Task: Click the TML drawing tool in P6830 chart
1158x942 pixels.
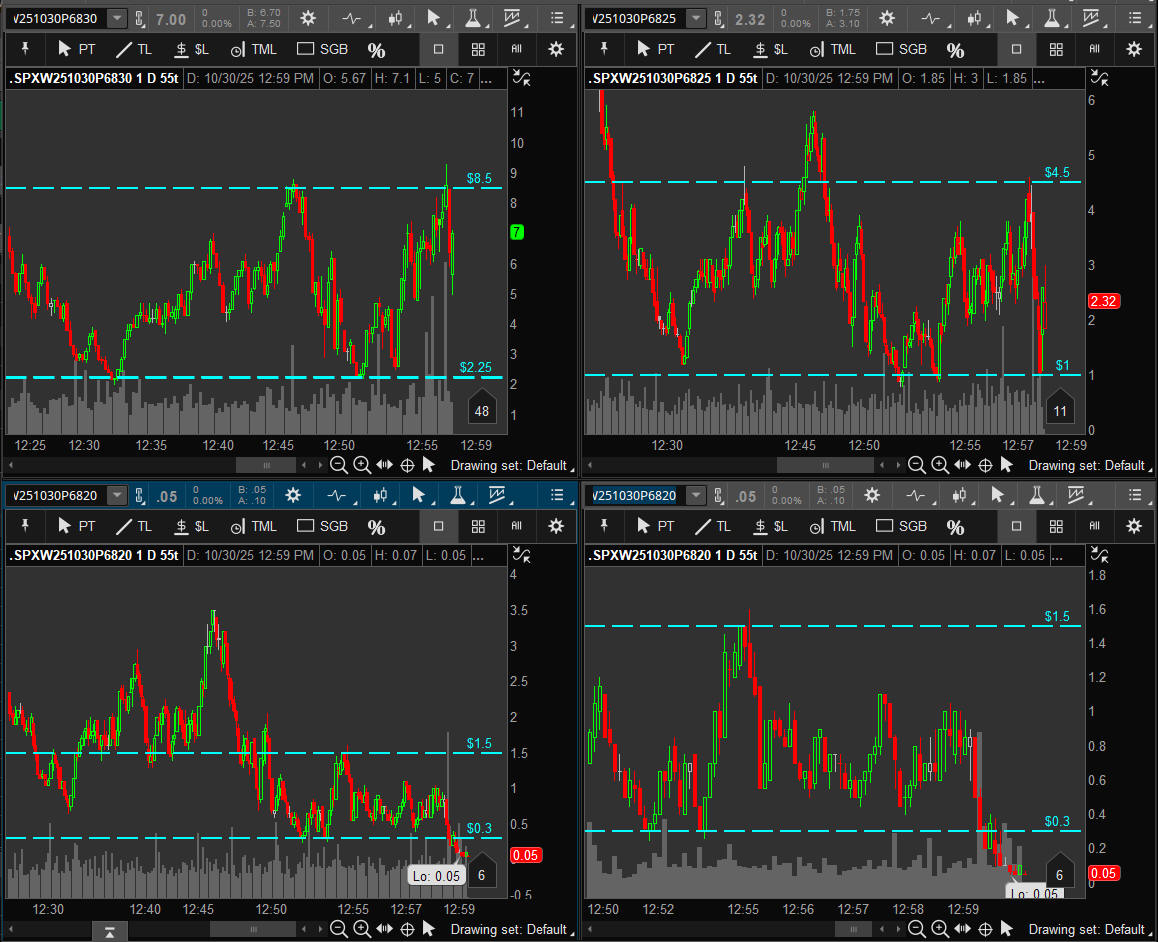Action: [x=253, y=50]
